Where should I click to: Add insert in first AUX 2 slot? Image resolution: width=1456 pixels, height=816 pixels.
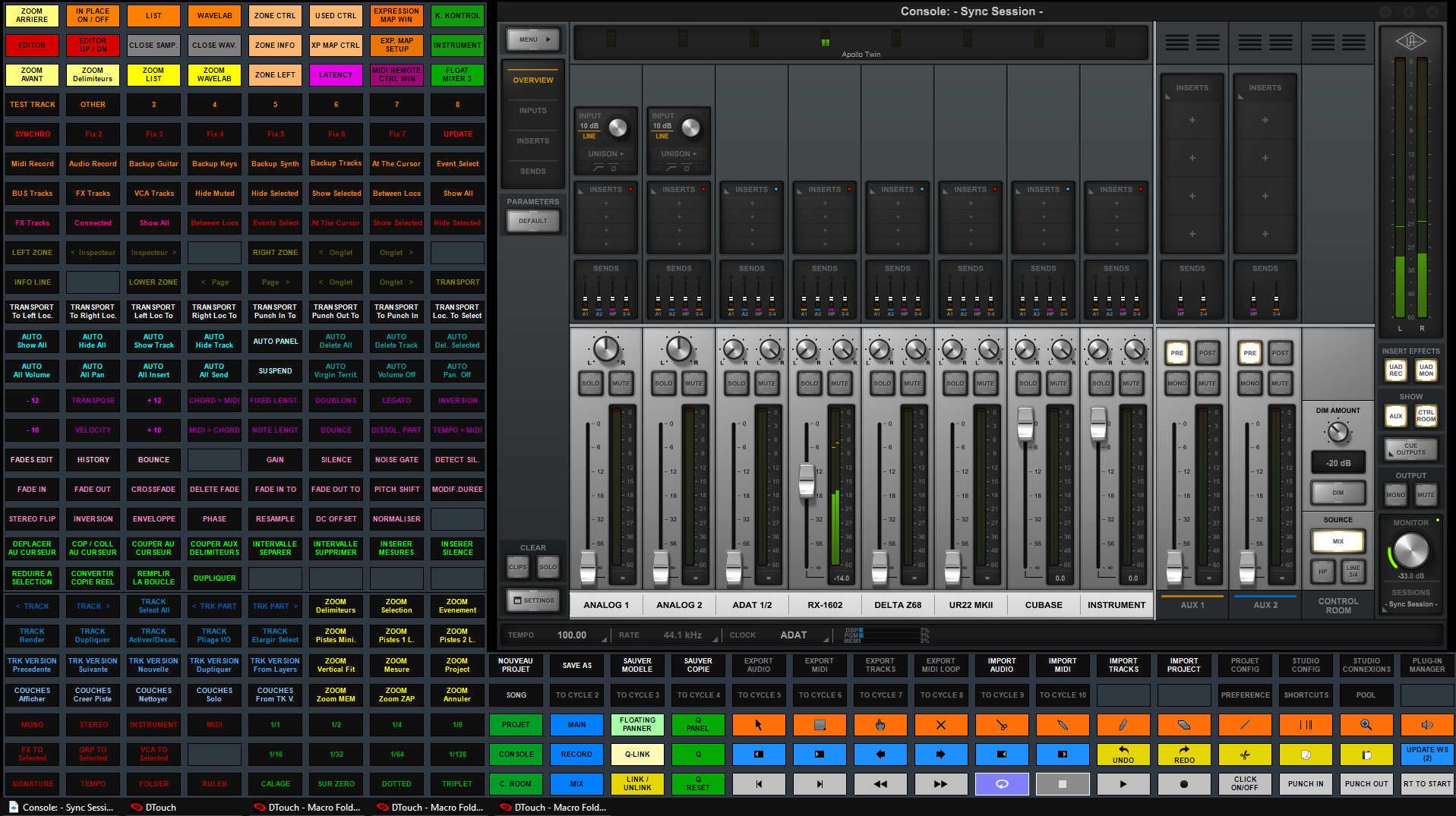pos(1265,120)
